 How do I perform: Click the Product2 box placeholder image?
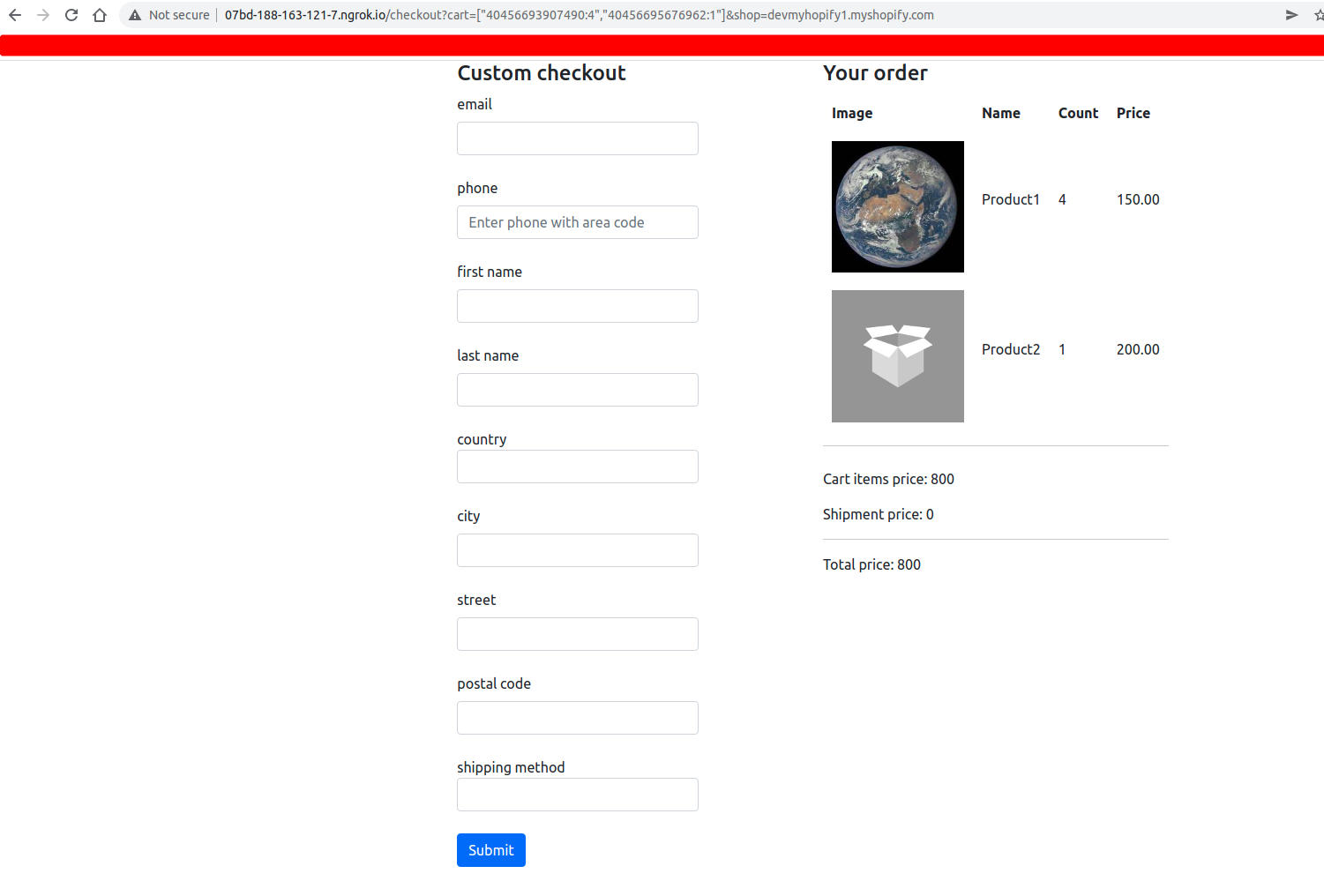[898, 356]
